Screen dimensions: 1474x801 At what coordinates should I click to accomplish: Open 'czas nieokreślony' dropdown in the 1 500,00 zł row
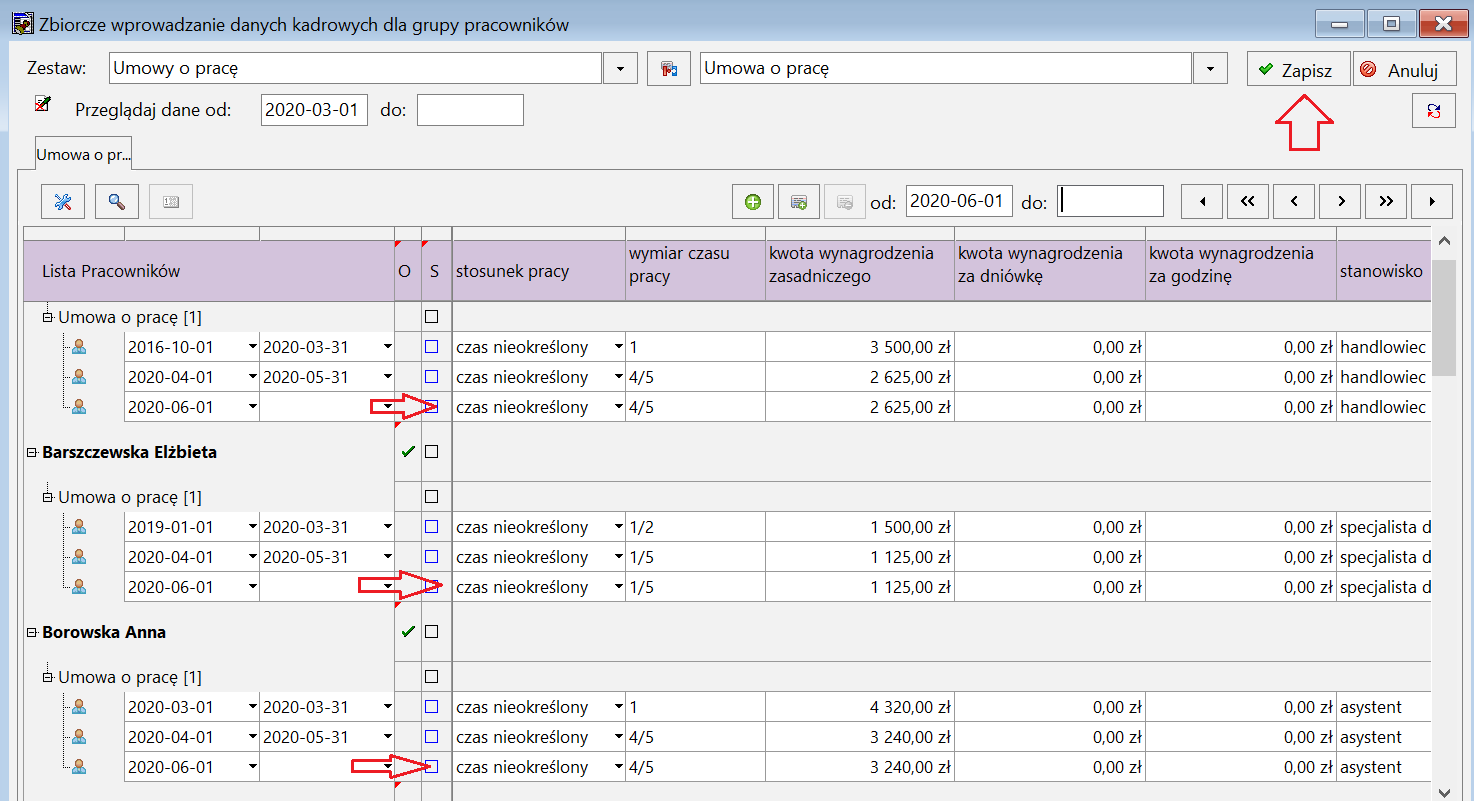[619, 527]
